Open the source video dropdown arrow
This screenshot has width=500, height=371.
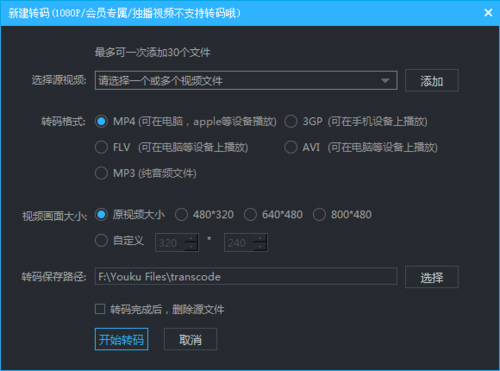point(385,81)
